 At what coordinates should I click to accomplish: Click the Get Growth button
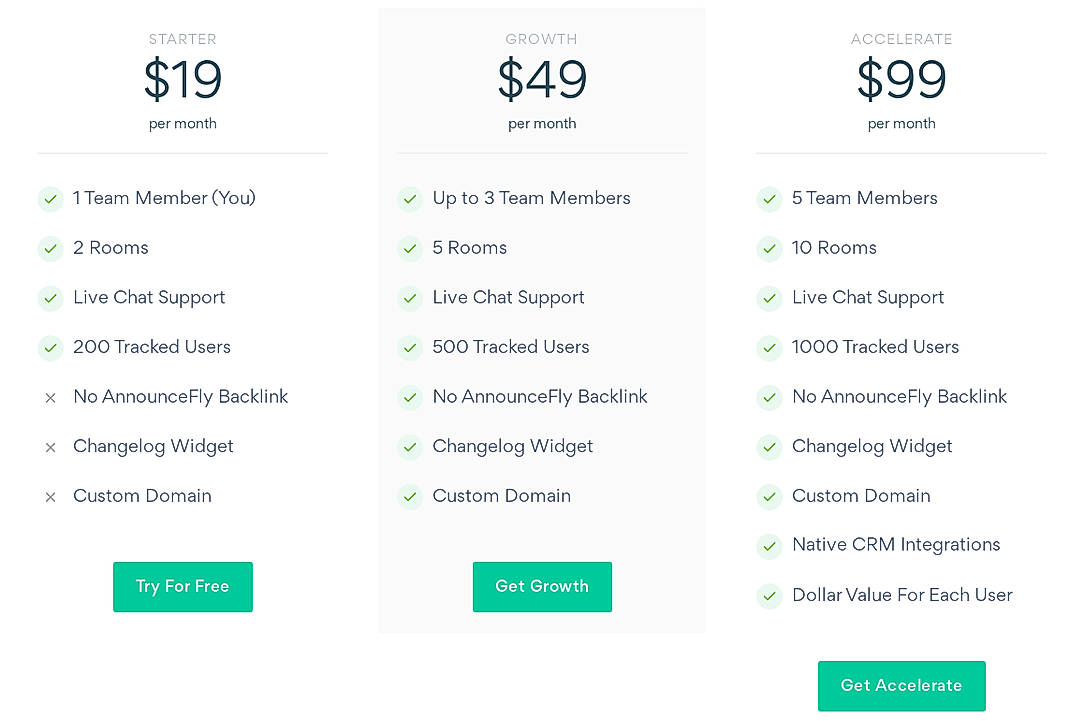click(542, 587)
